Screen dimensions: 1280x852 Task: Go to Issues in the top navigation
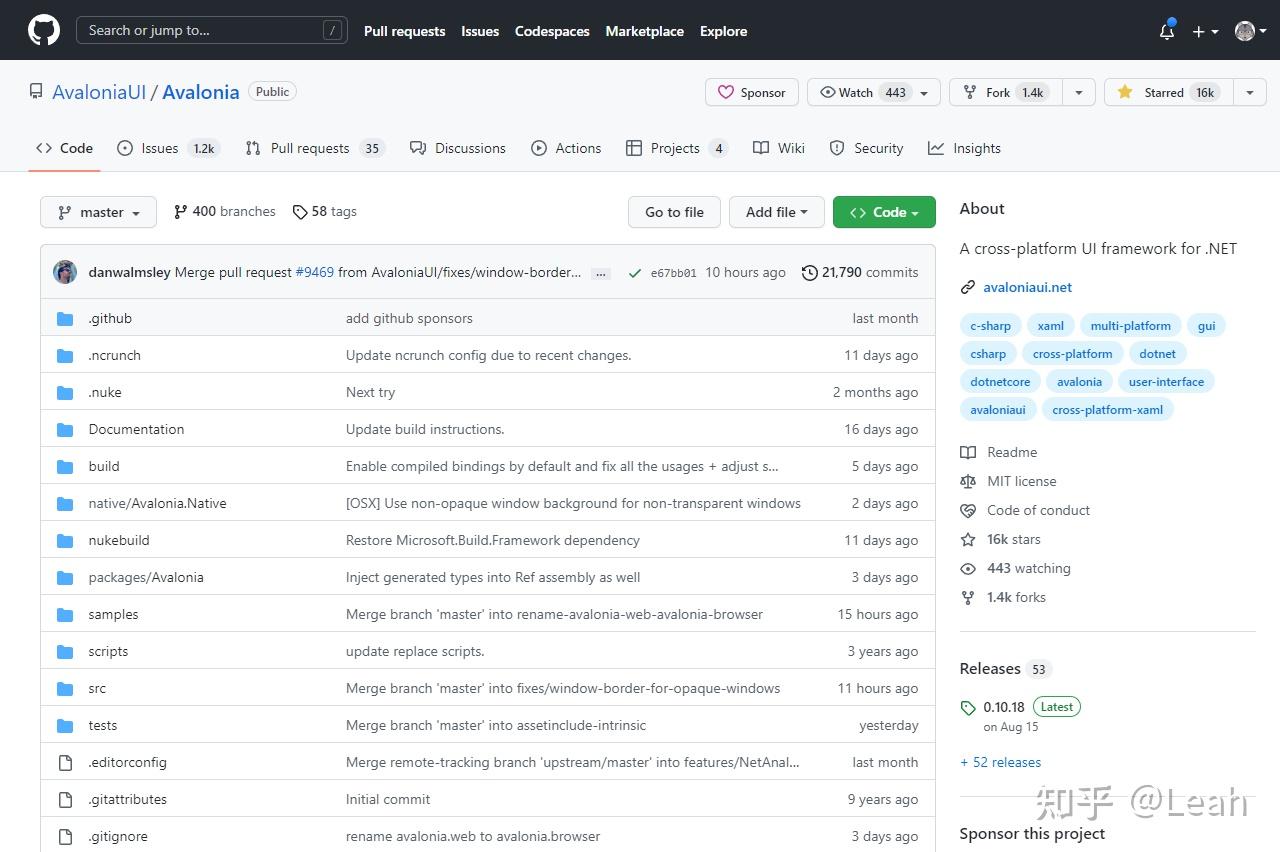[480, 31]
